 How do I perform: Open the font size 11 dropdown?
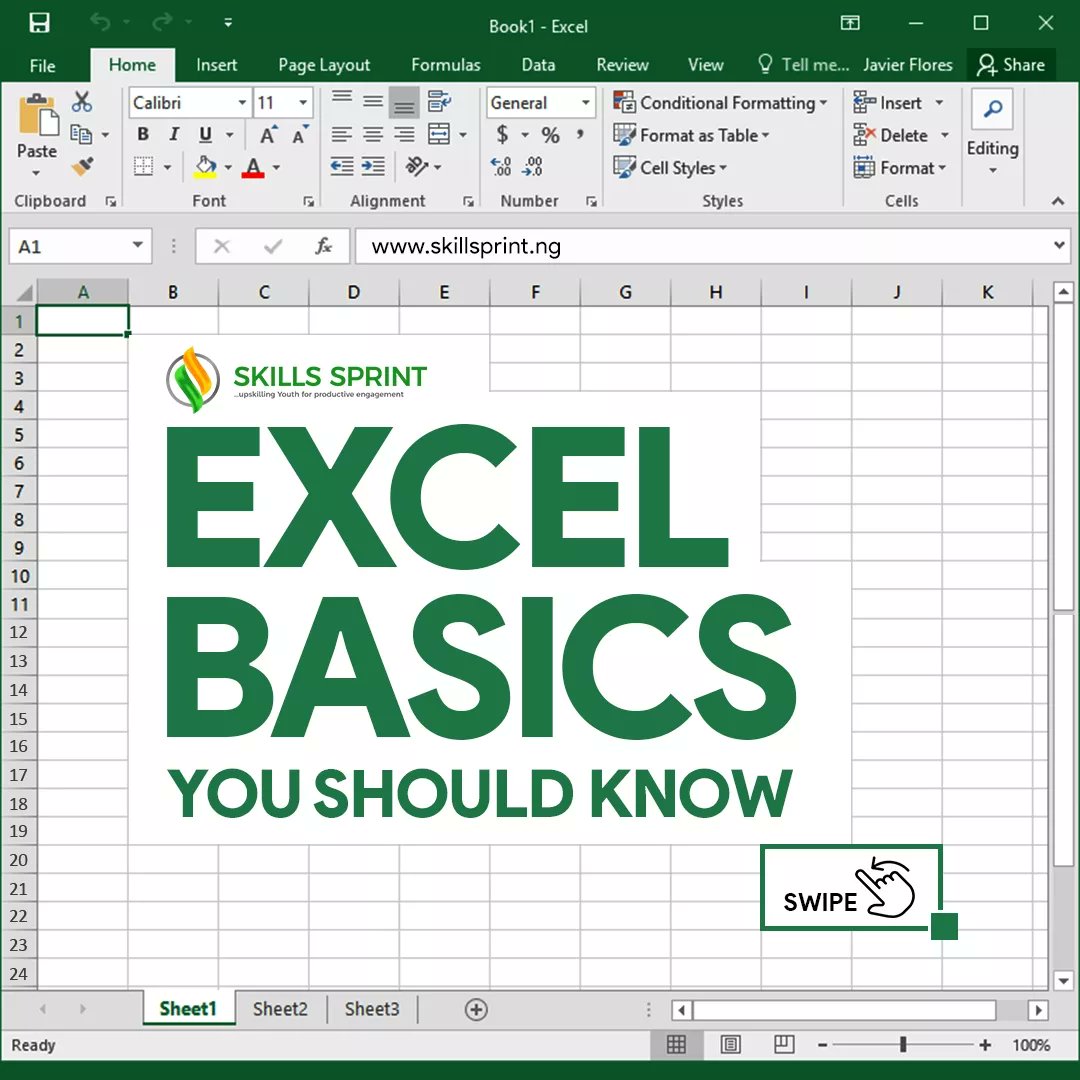tap(303, 103)
